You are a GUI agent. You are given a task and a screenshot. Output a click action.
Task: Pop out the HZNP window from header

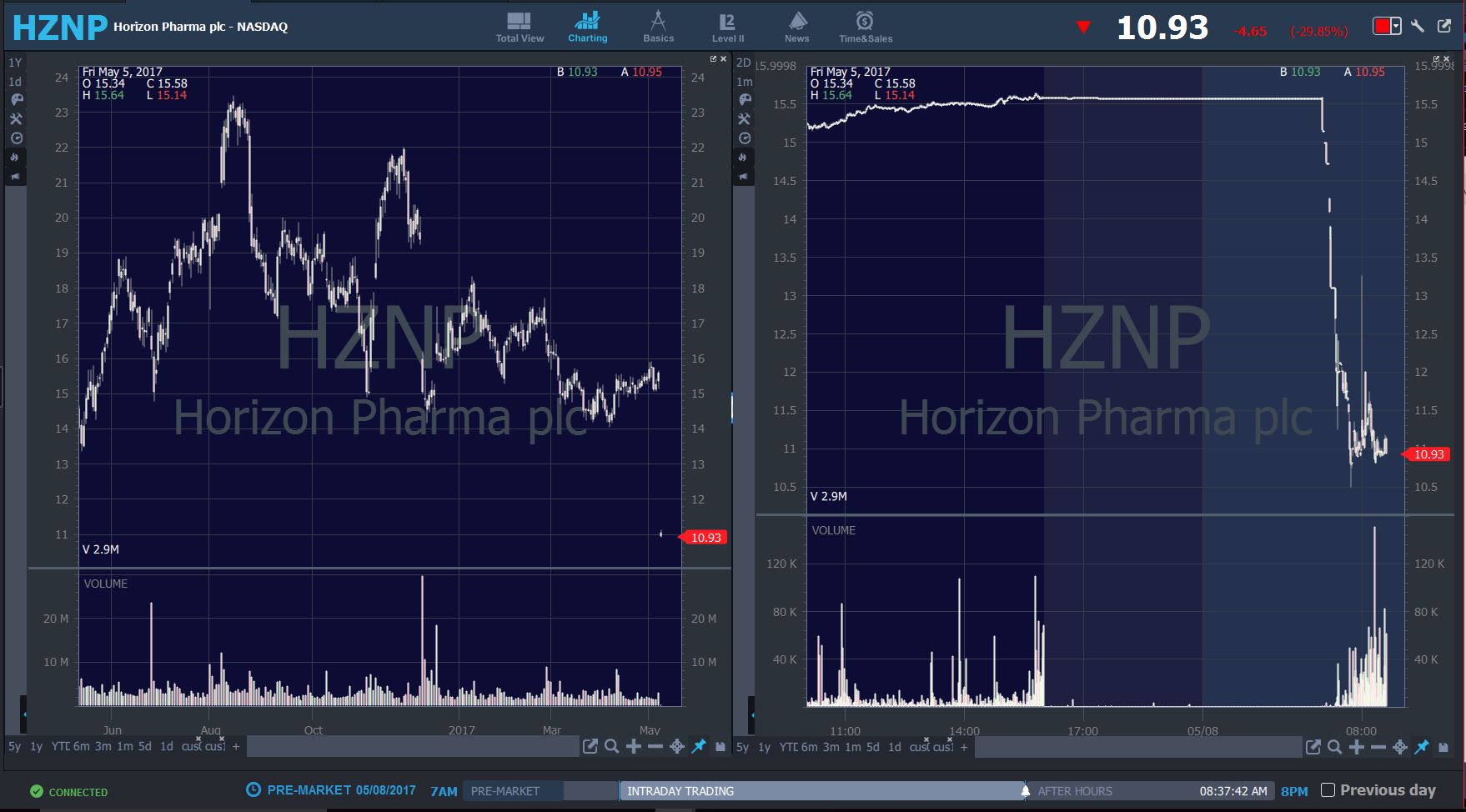pos(1444,27)
